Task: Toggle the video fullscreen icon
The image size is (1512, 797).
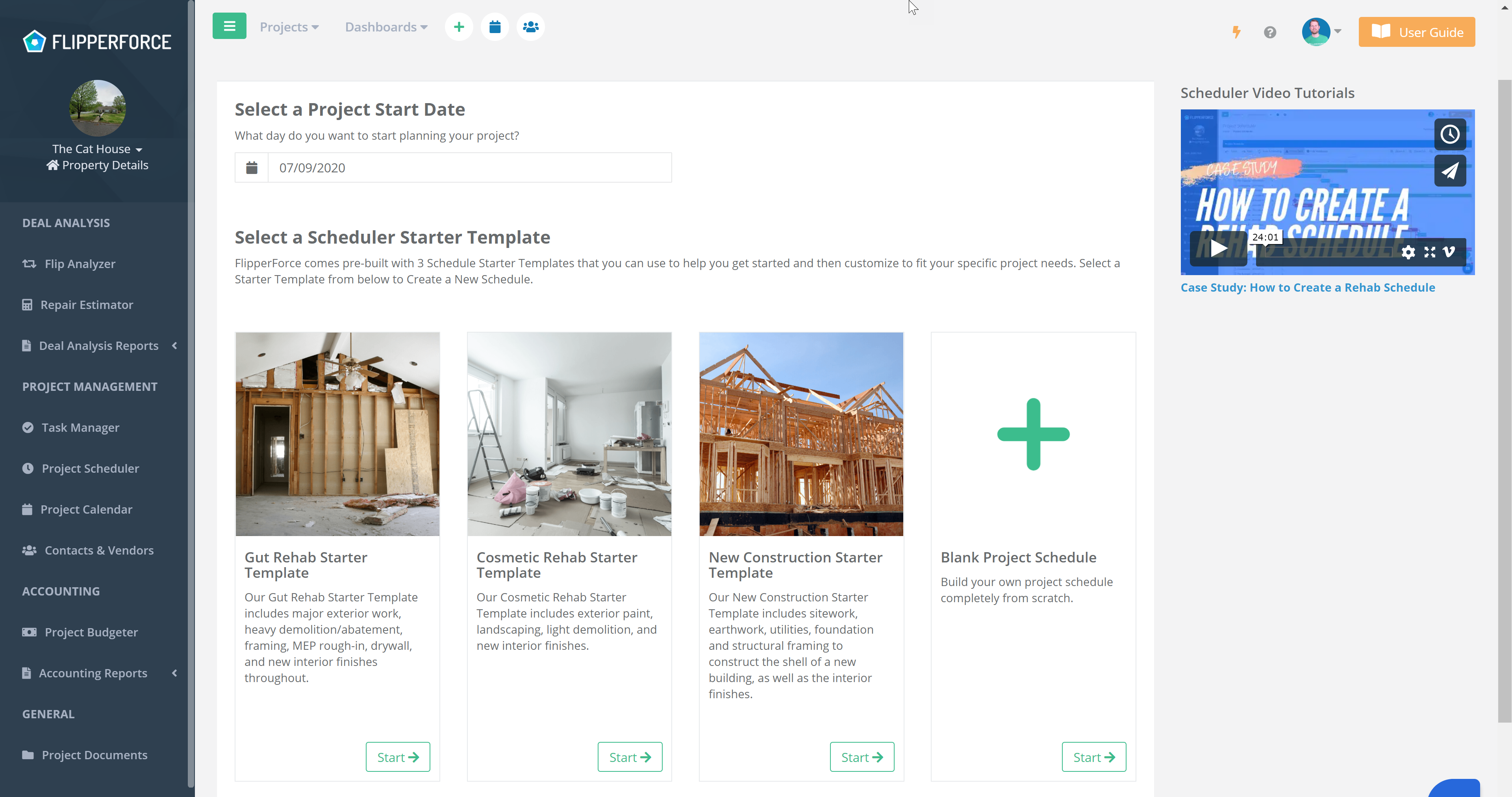Action: click(1429, 252)
